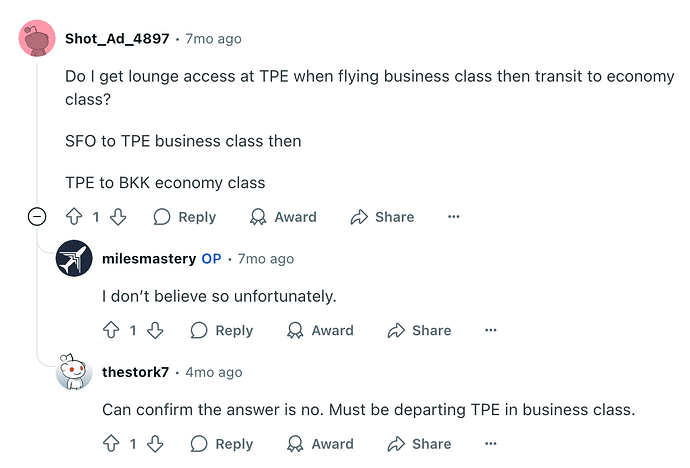The image size is (690, 468).
Task: Open more options on milesmastery's reply
Action: coord(491,330)
